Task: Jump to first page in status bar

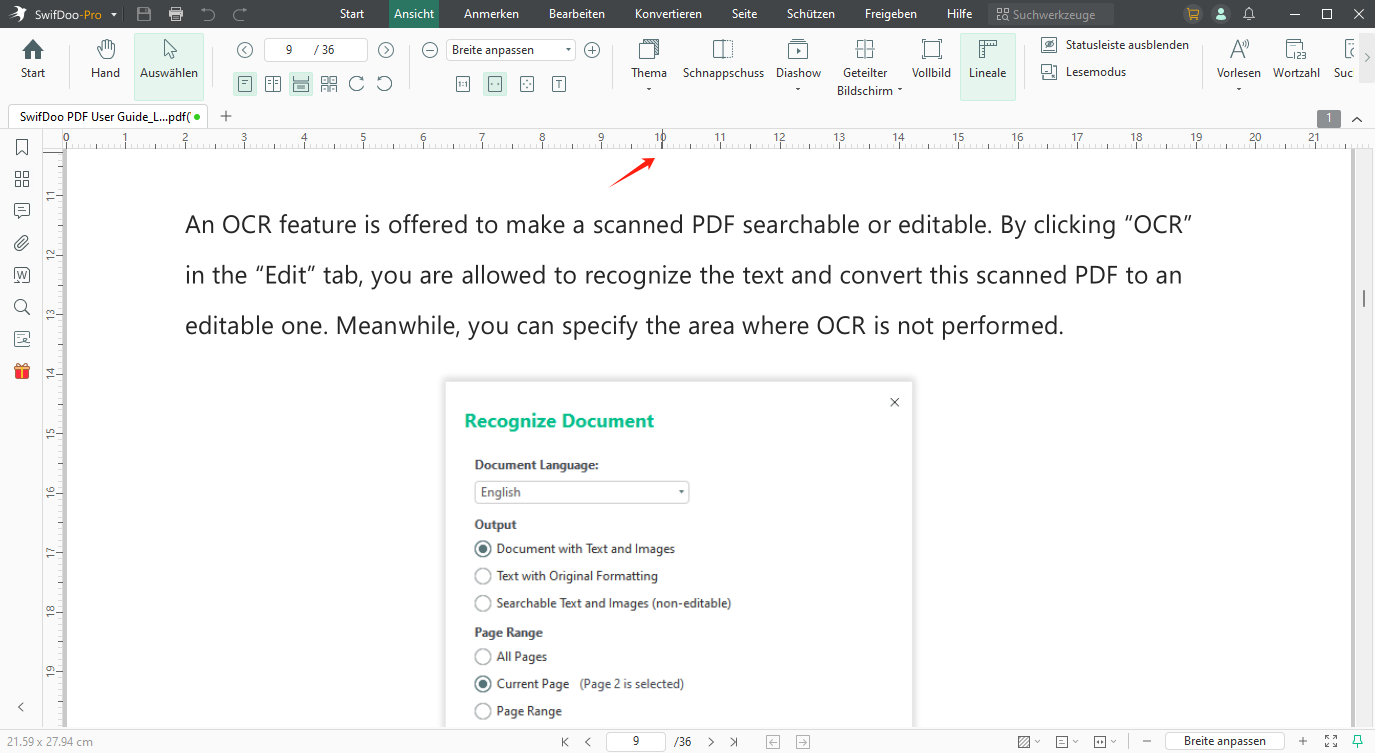Action: [565, 742]
